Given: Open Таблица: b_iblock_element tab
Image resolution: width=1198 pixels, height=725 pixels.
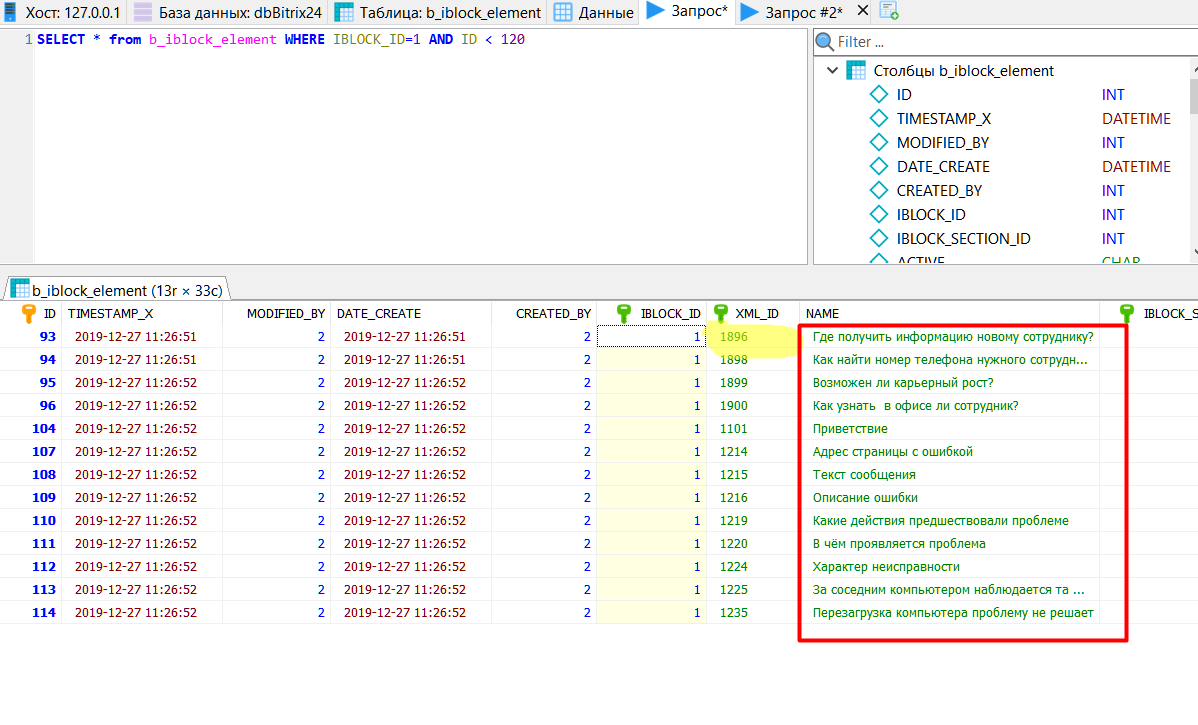Looking at the screenshot, I should pyautogui.click(x=438, y=12).
